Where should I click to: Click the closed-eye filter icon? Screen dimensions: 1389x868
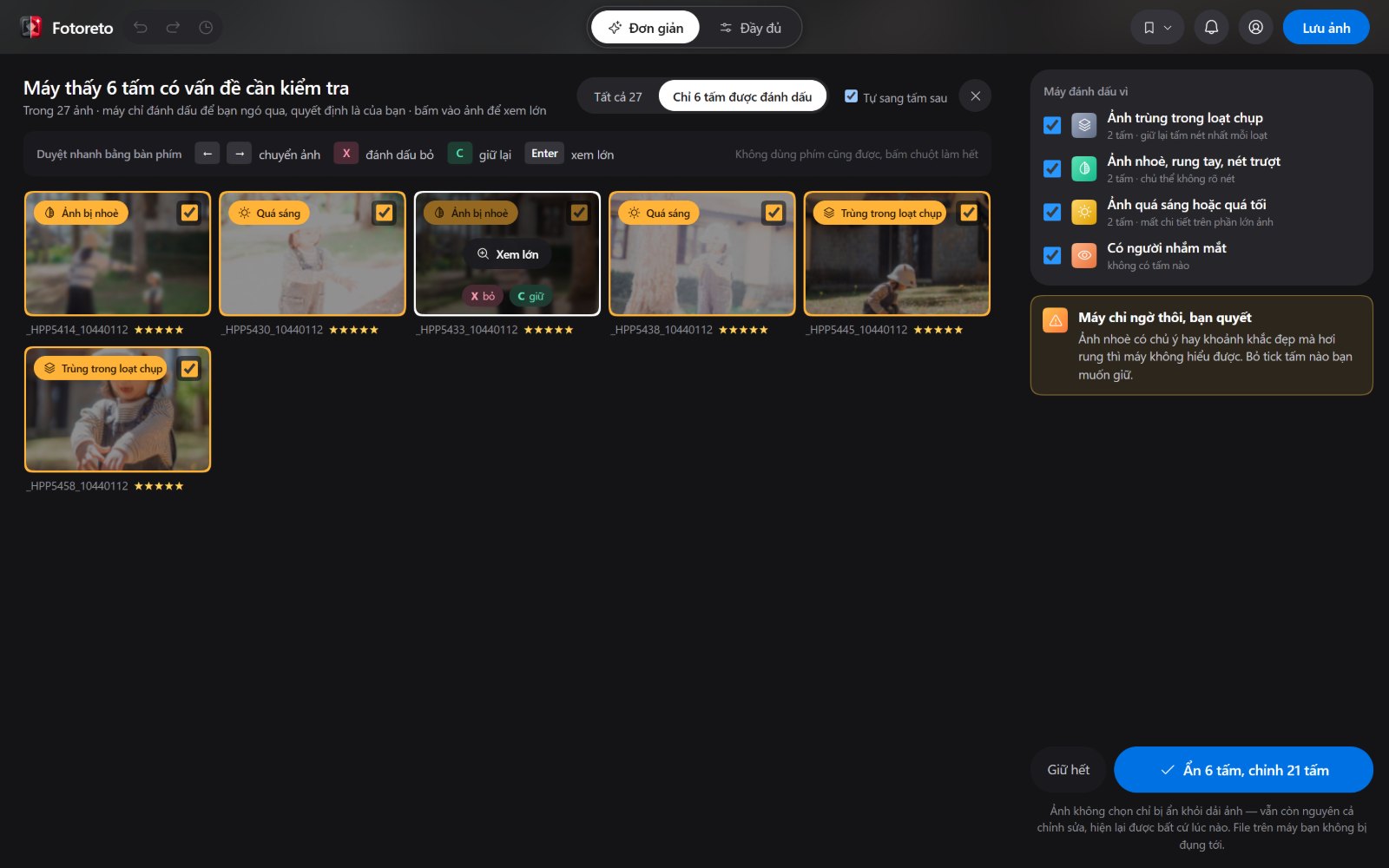point(1084,255)
